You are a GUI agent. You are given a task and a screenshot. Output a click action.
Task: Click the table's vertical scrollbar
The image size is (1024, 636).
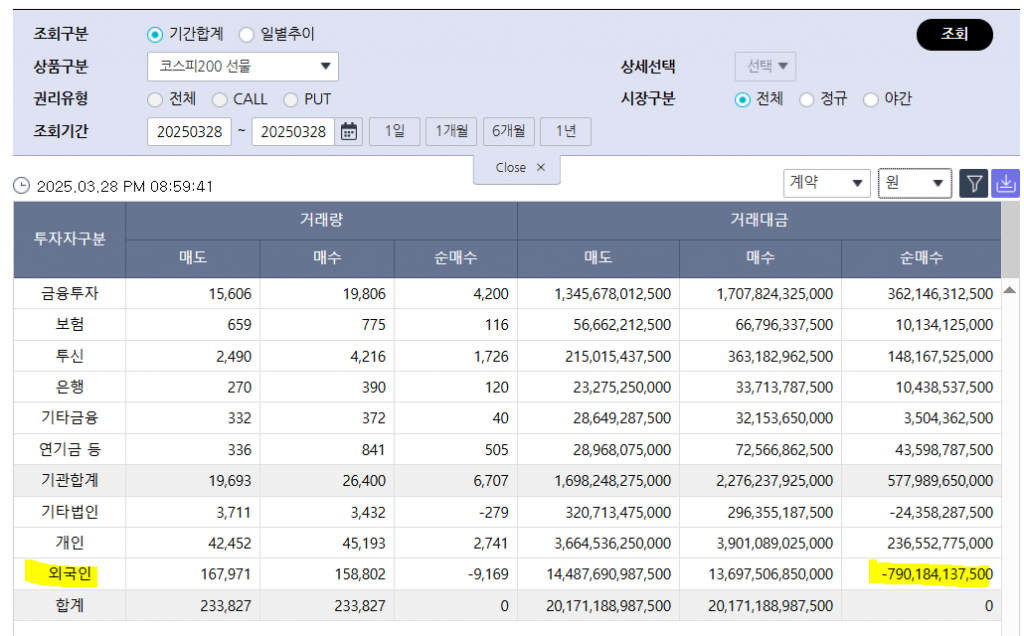click(x=1012, y=400)
